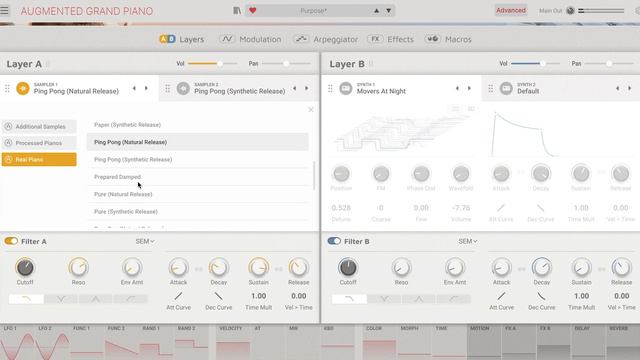Select previous sample for Sampler 2
Viewport: 640px width, 360px height.
[x=294, y=88]
